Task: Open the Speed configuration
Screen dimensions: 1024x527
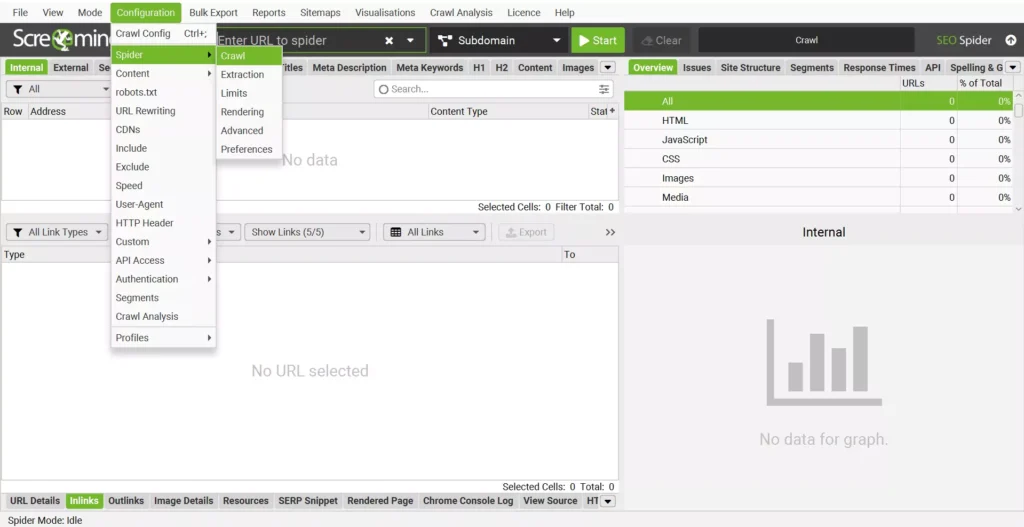Action: pyautogui.click(x=163, y=185)
